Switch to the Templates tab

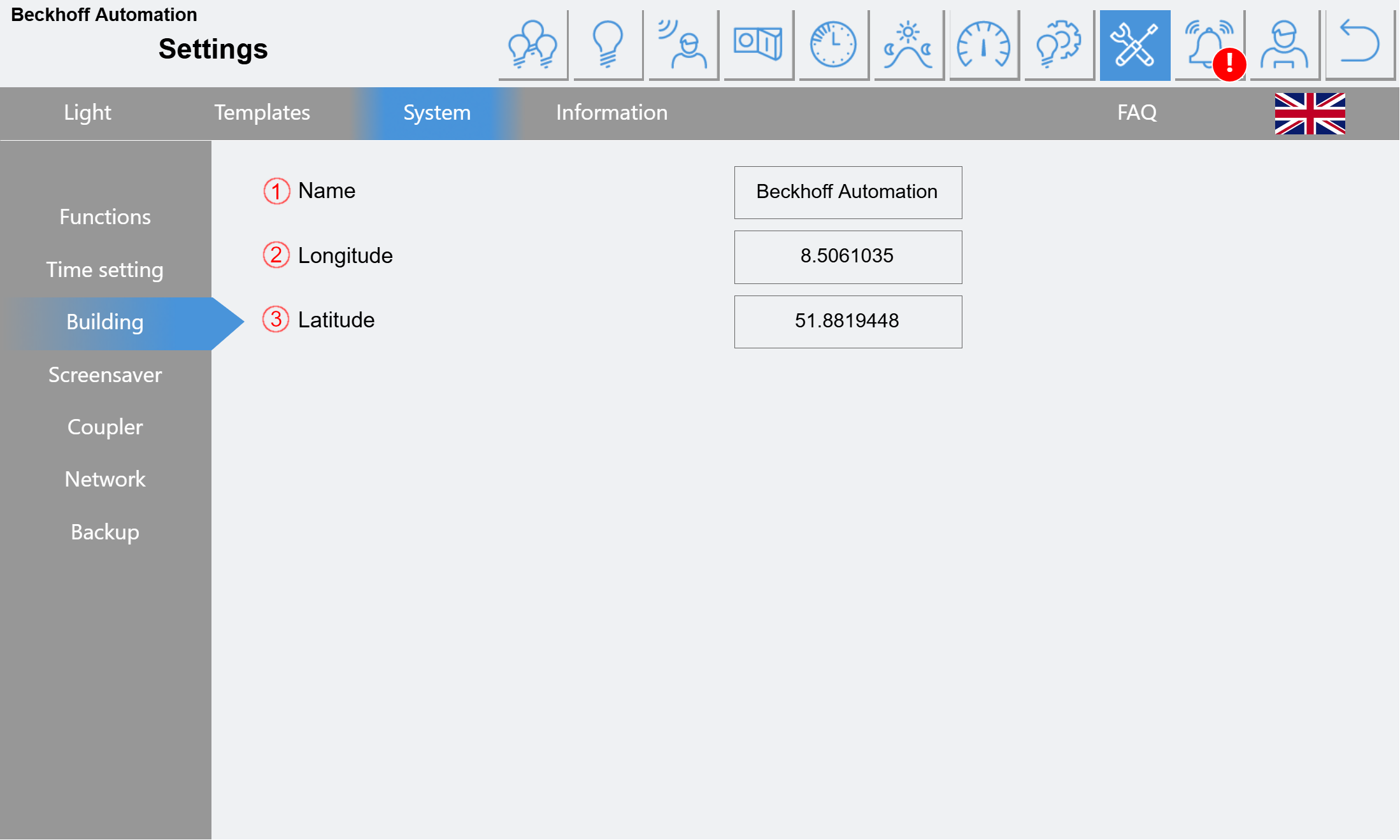point(262,113)
